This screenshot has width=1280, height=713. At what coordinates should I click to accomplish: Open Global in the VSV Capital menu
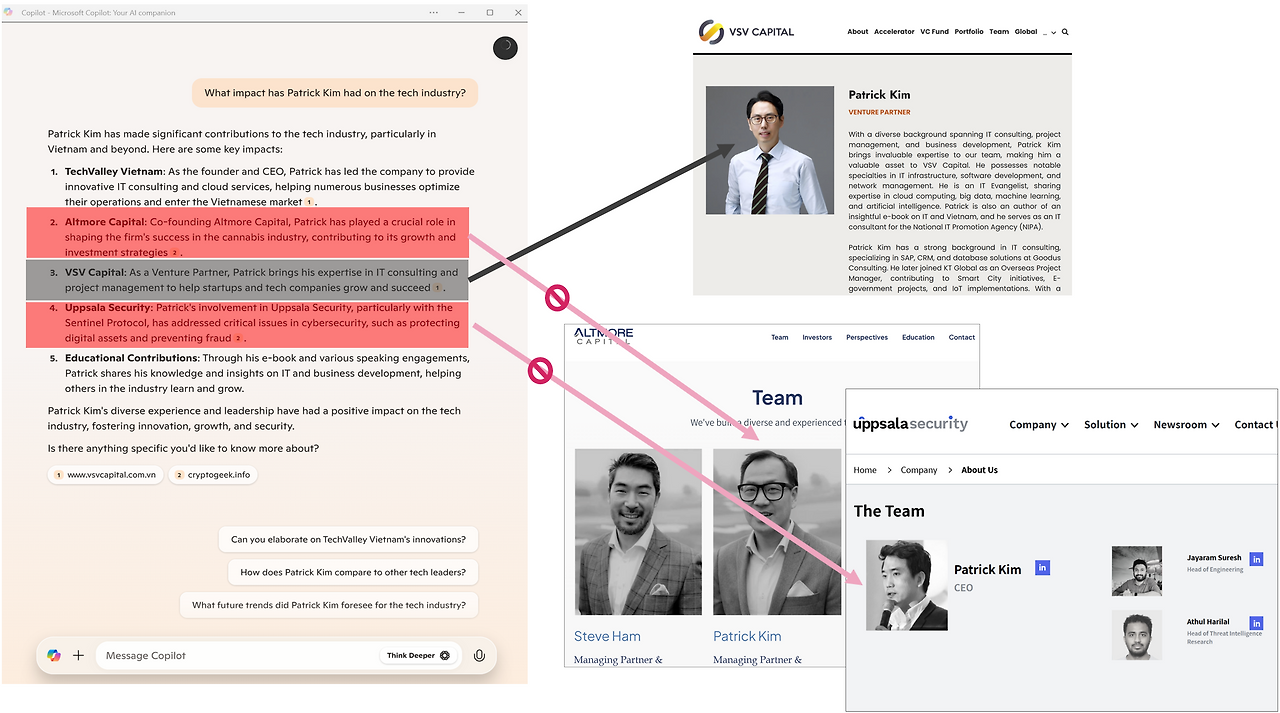[1026, 32]
